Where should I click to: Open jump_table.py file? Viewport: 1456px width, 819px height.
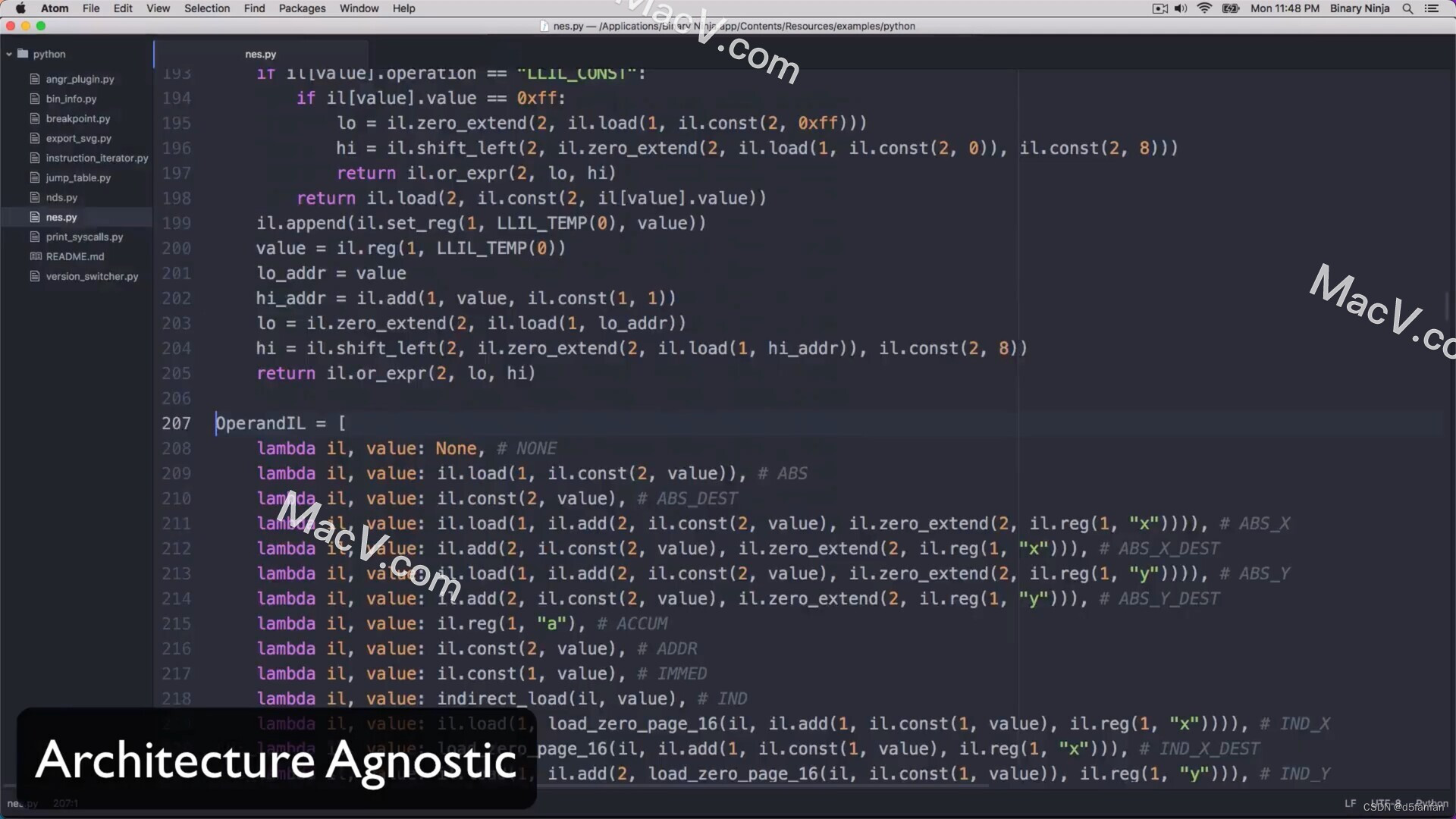(x=77, y=177)
